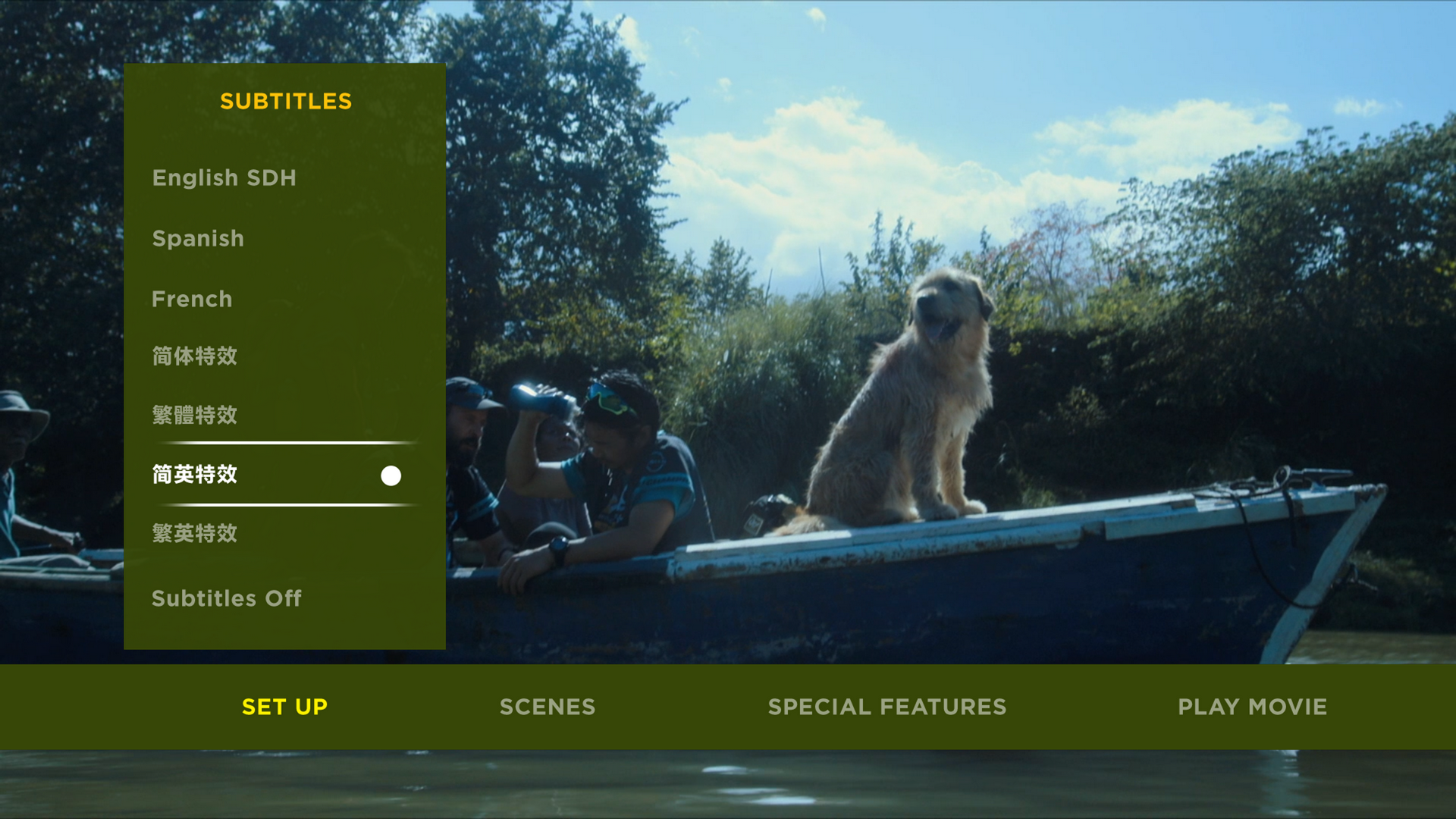Pick 简体特效 subtitle track
Viewport: 1456px width, 819px height.
click(195, 356)
